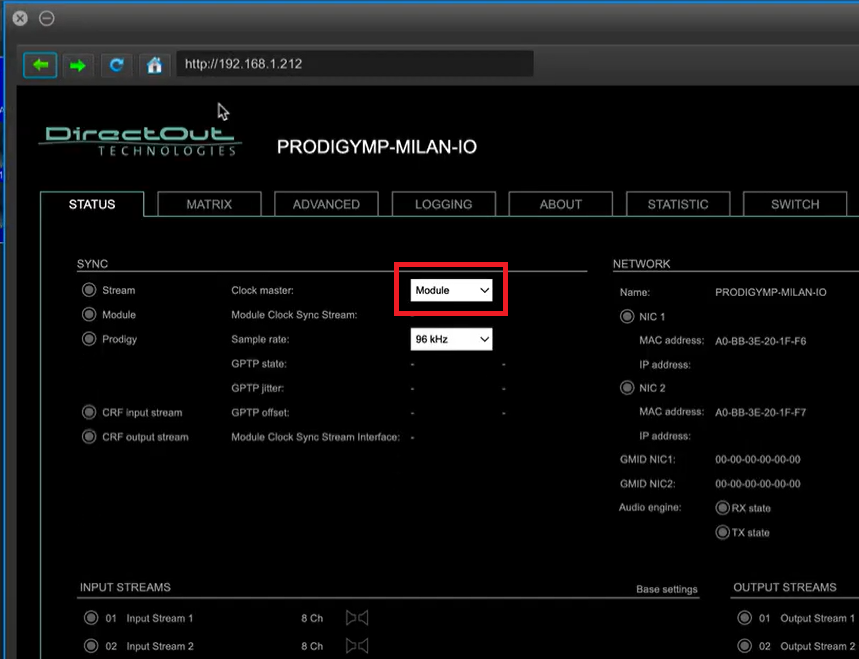Click Input Stream 1 stereo icon

pos(357,618)
